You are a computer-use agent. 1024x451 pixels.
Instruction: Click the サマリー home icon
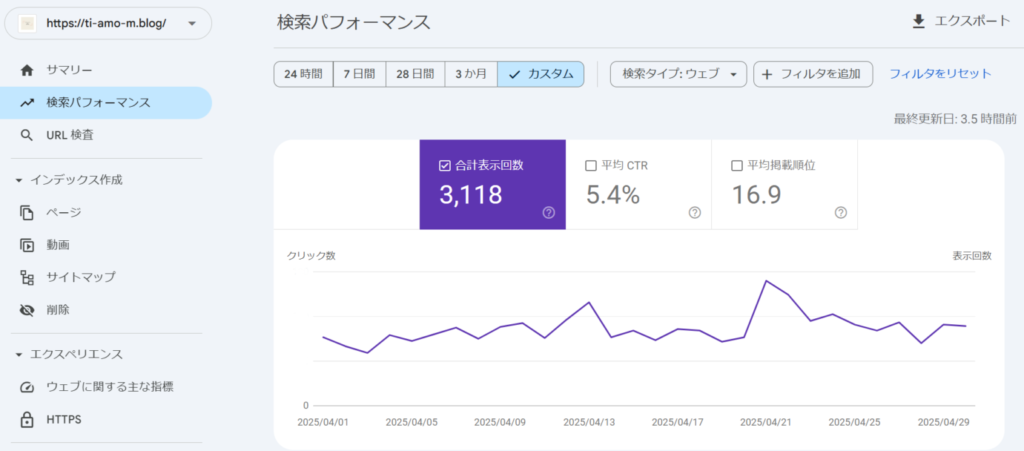(27, 70)
